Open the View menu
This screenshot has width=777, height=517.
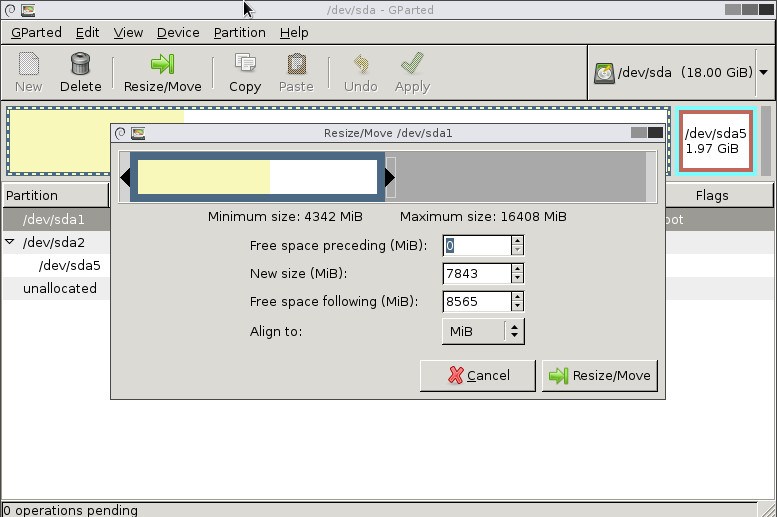(x=128, y=33)
